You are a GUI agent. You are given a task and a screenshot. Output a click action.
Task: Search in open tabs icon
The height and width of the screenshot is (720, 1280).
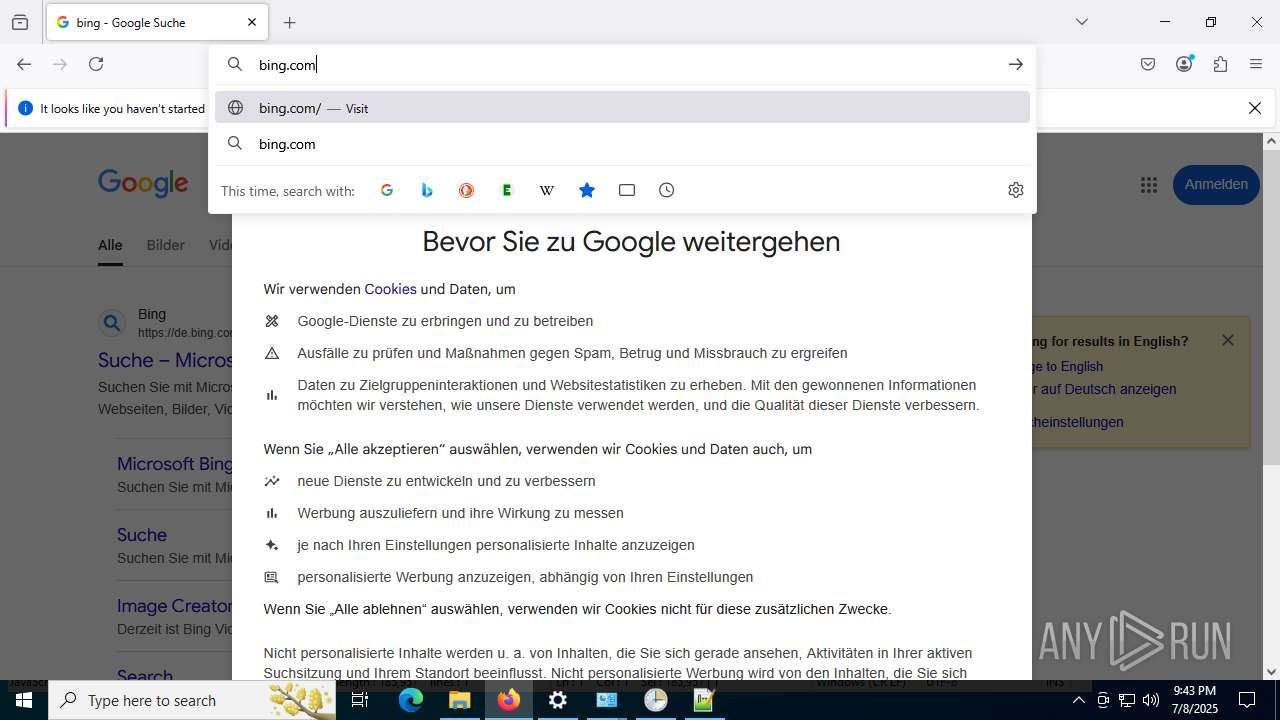[627, 190]
